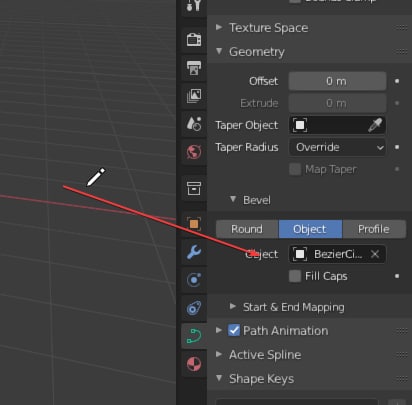Animate the Fill Caps property dot
Image resolution: width=412 pixels, height=405 pixels.
pos(397,276)
